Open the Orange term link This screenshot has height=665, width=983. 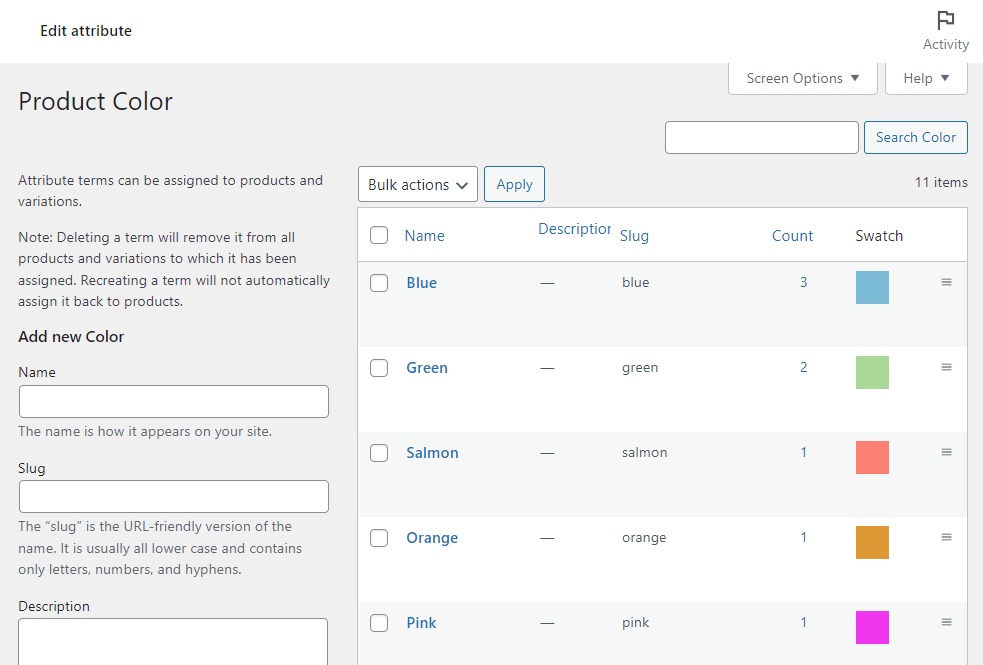(432, 538)
